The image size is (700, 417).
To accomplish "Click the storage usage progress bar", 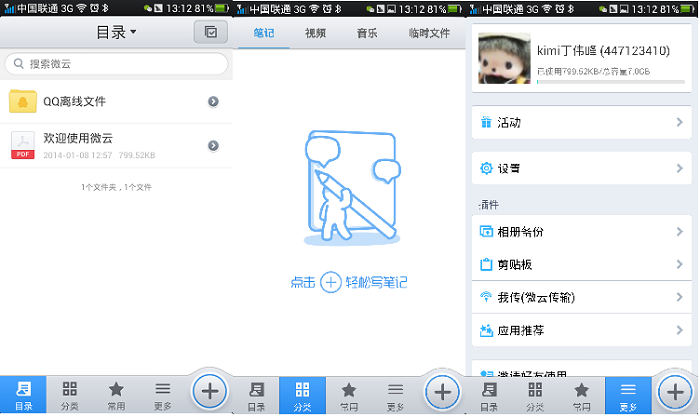I will click(611, 82).
